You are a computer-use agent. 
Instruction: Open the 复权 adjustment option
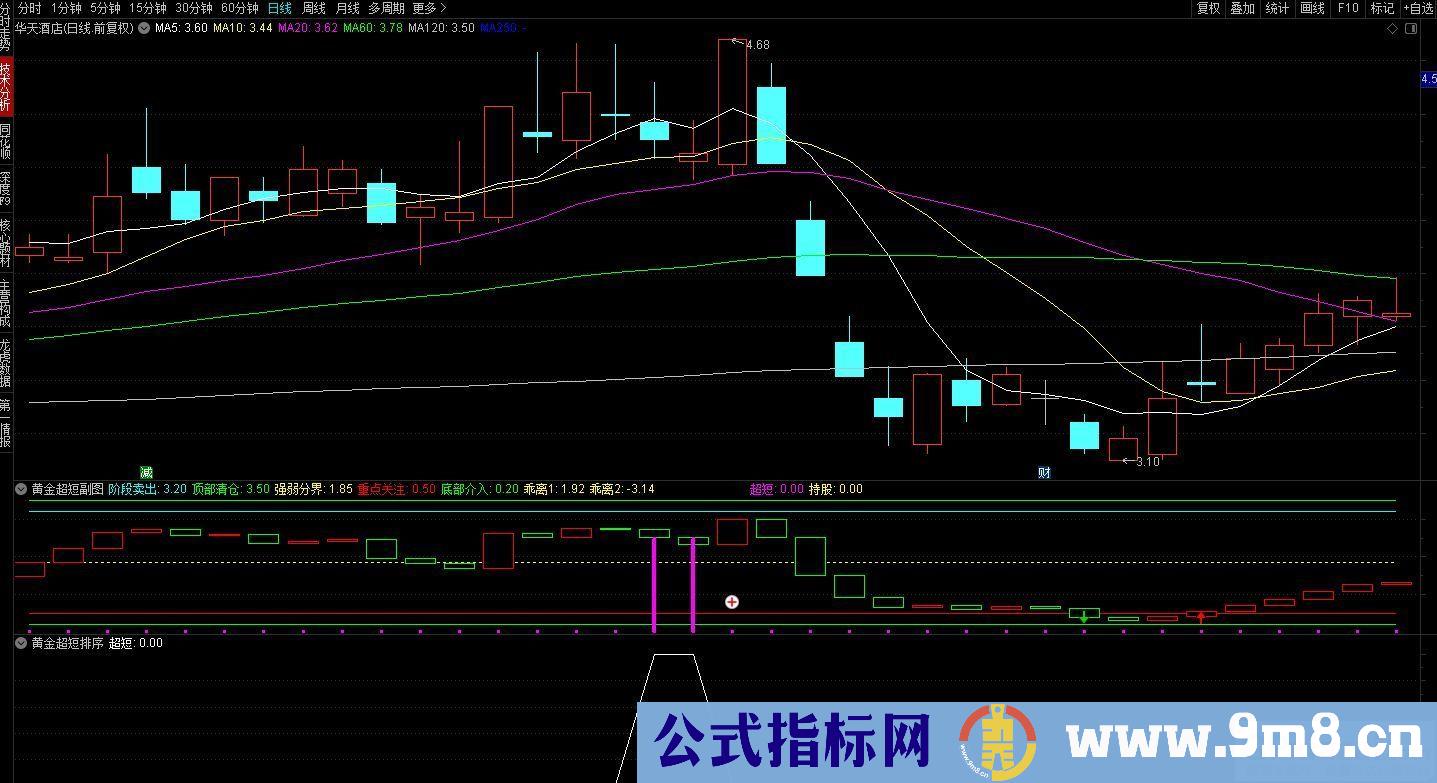pos(1208,8)
